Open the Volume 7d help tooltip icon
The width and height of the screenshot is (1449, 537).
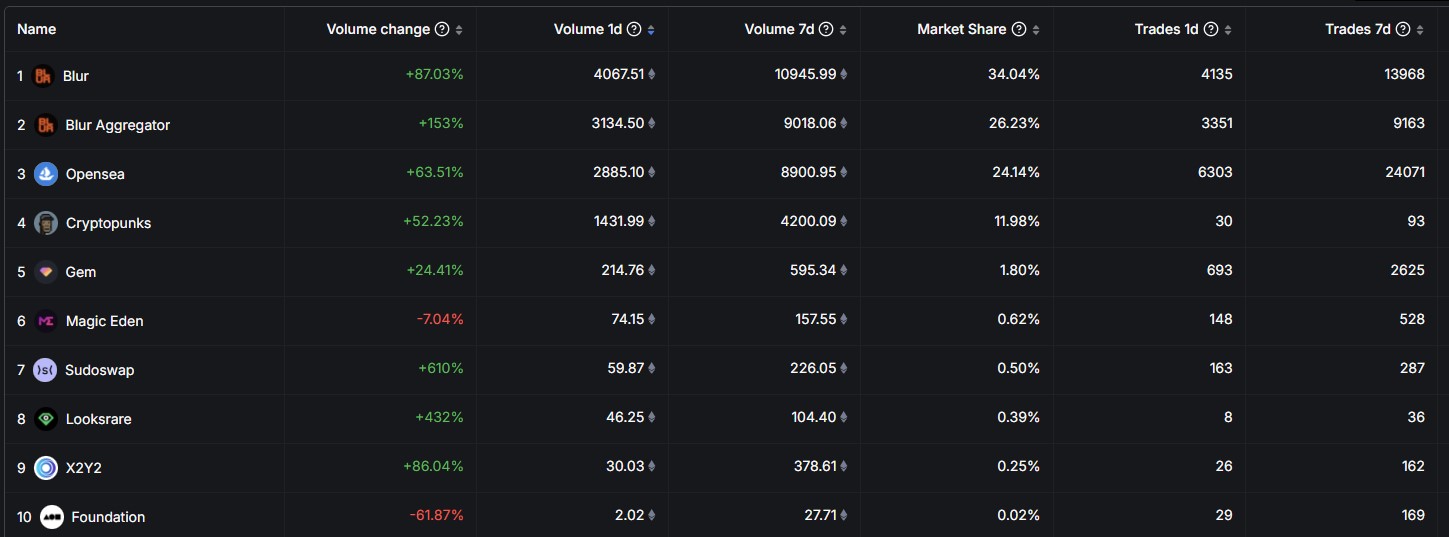click(826, 29)
